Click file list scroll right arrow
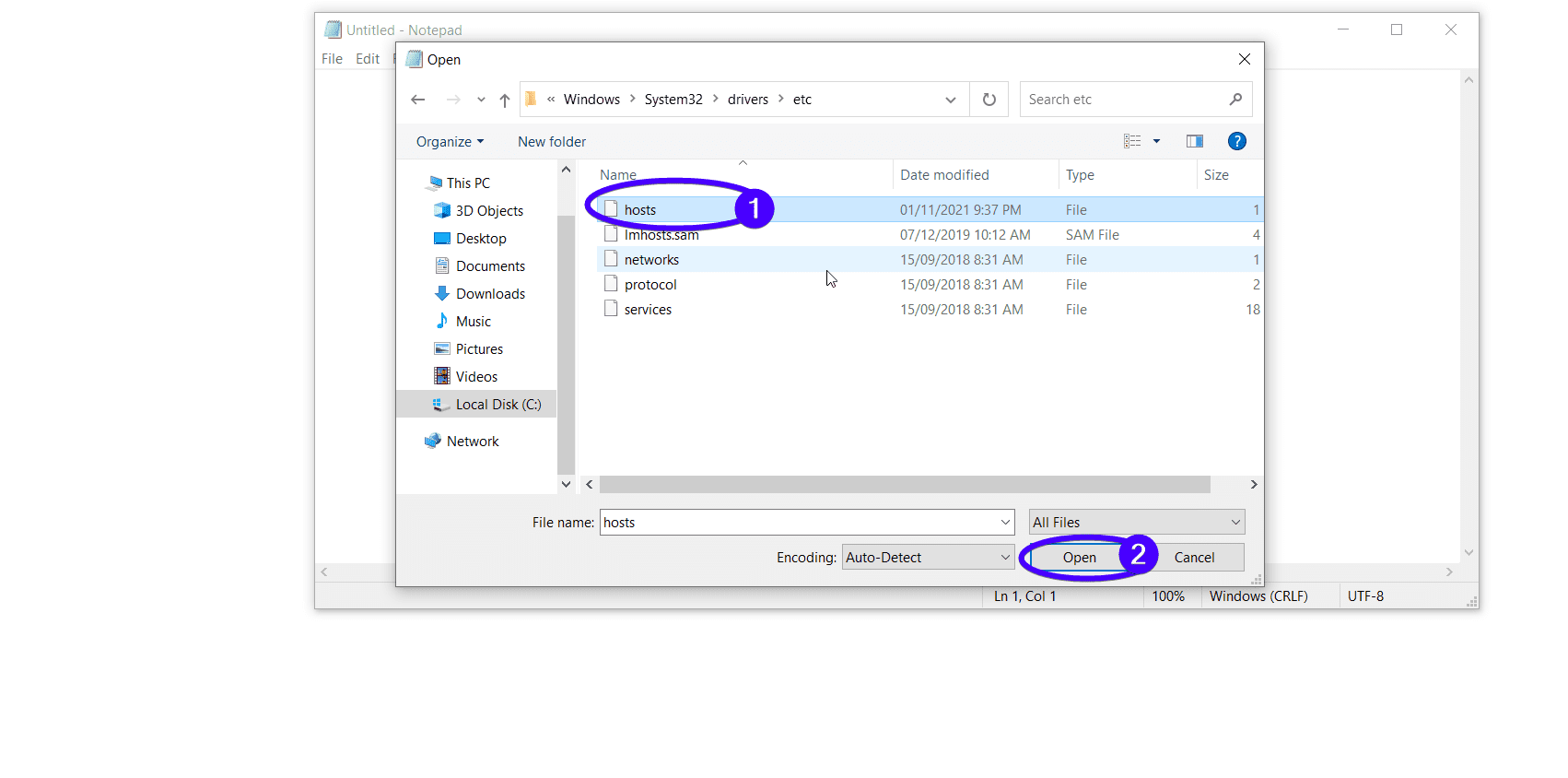 point(1254,485)
